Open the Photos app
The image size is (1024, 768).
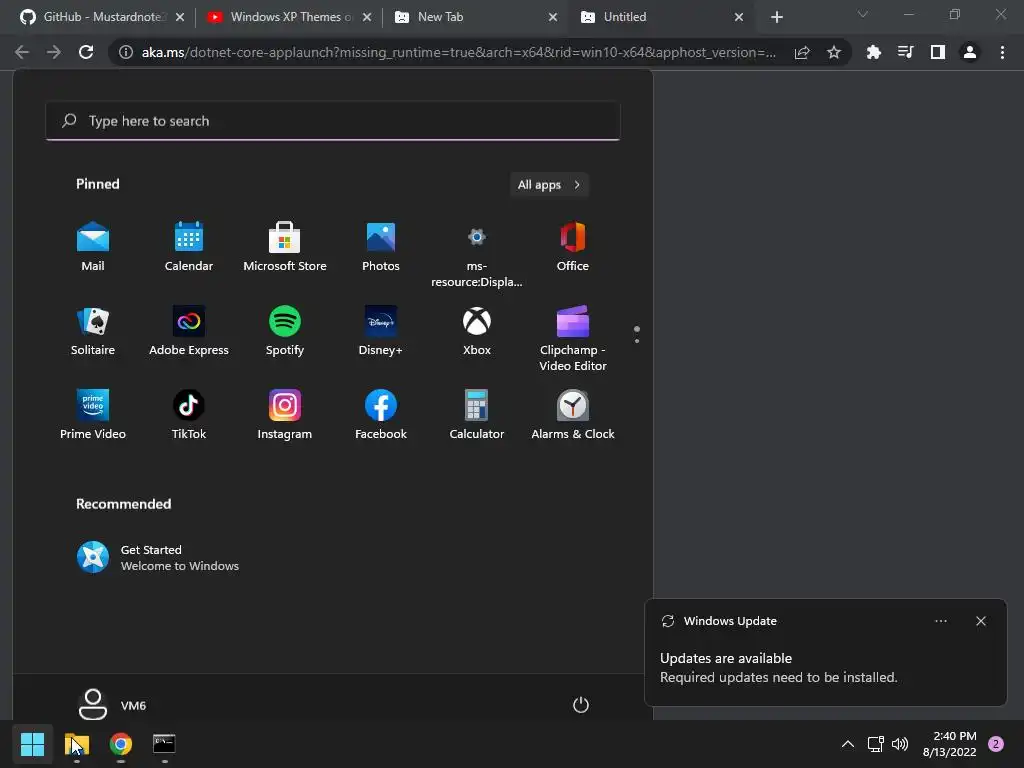click(x=381, y=247)
